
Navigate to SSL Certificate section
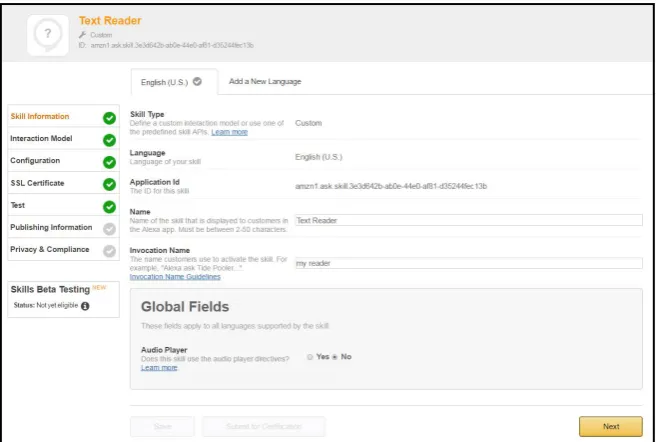pyautogui.click(x=63, y=183)
